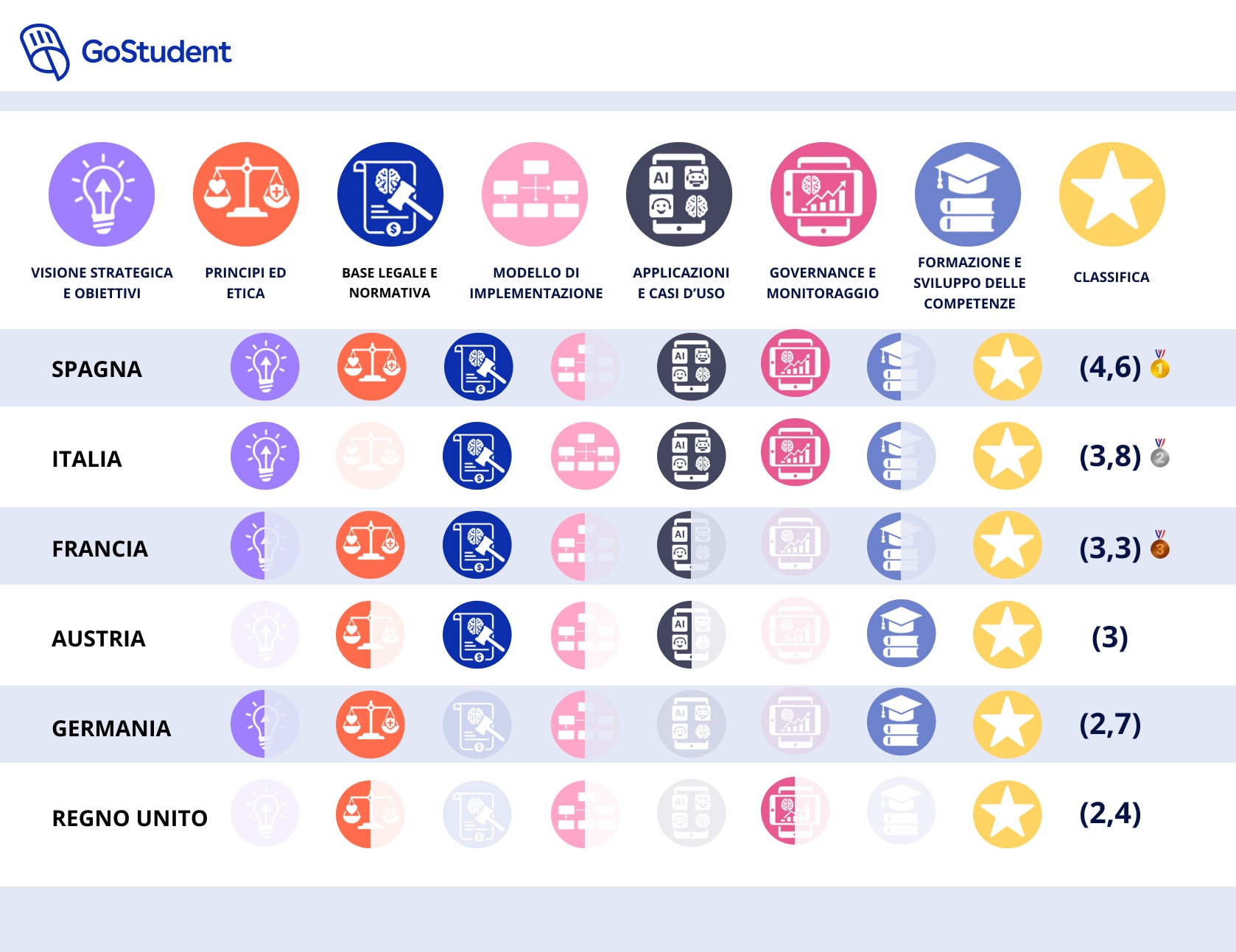The width and height of the screenshot is (1236, 952).
Task: Click the blue Base Legale e Normativa header icon
Action: [x=390, y=194]
